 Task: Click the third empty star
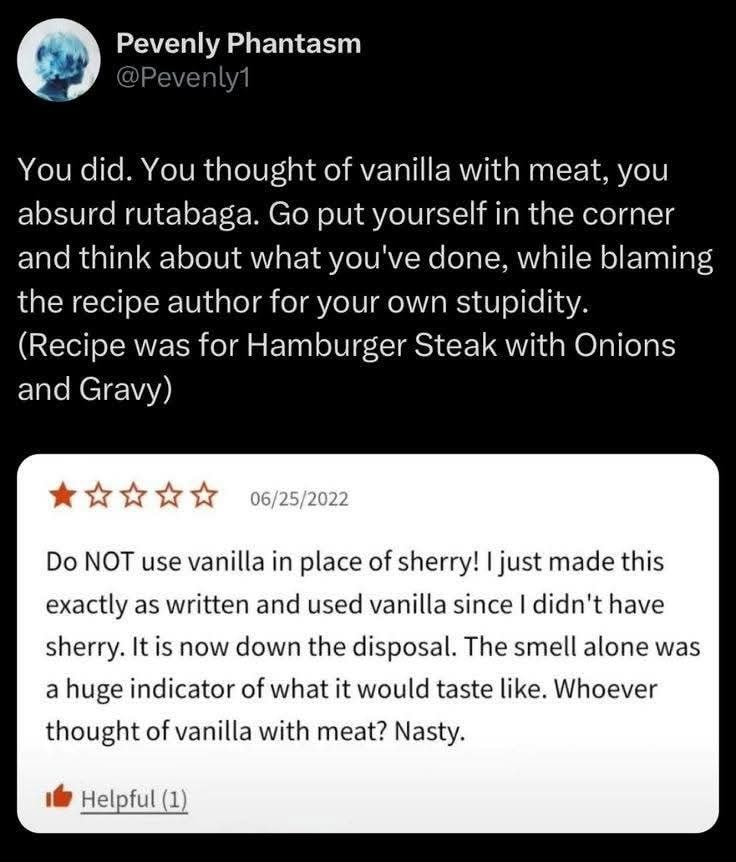[x=131, y=496]
